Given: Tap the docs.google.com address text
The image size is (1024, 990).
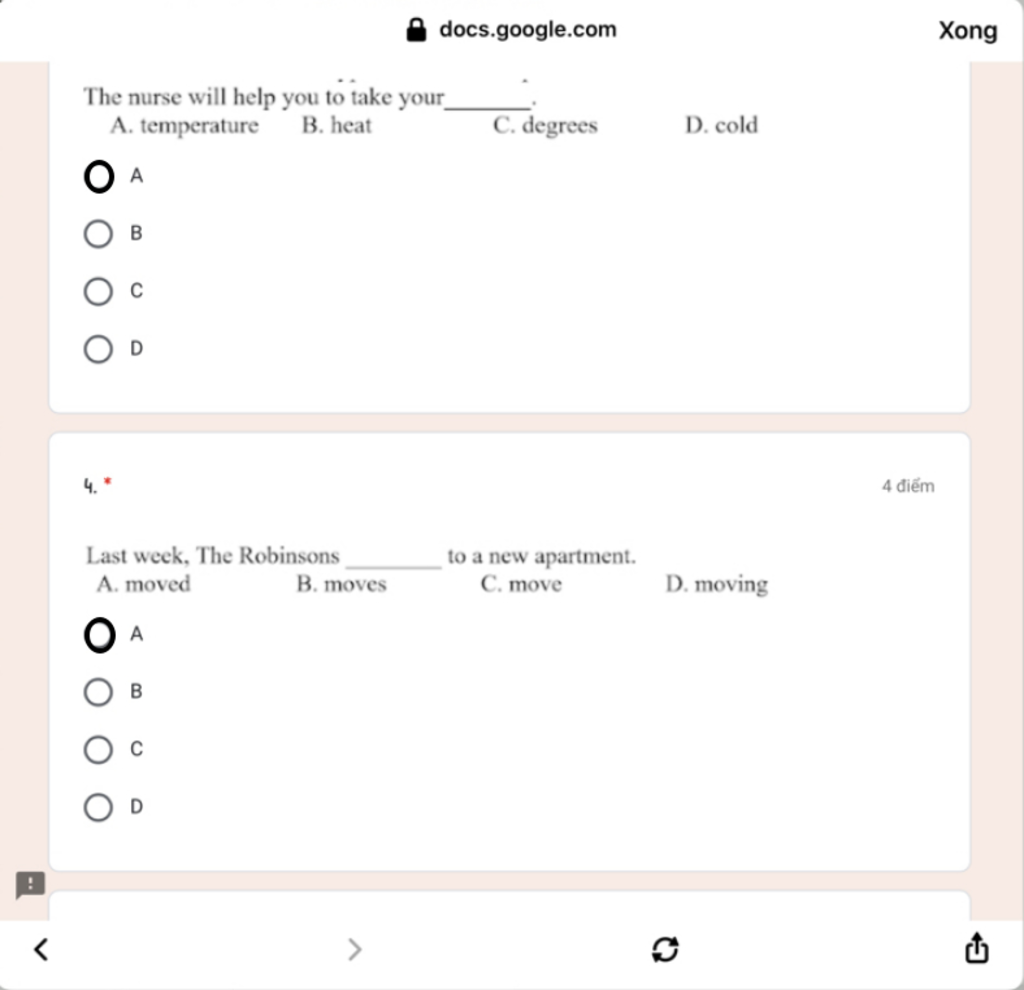Looking at the screenshot, I should click(x=528, y=29).
